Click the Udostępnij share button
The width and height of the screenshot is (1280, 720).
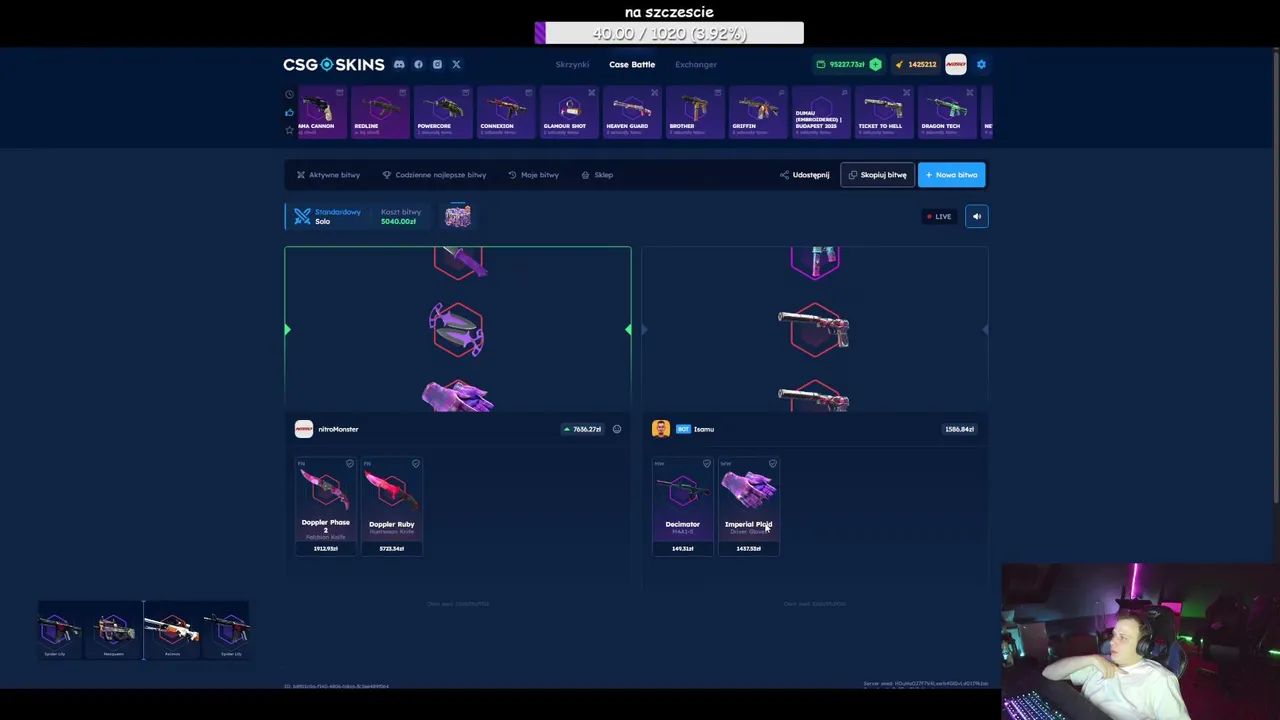pos(804,175)
